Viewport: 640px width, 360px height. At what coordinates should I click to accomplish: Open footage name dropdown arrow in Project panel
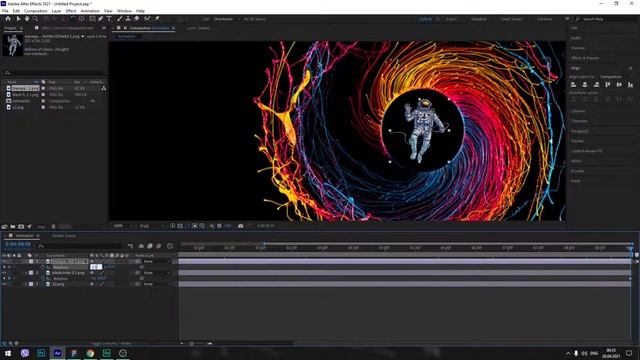[x=82, y=36]
